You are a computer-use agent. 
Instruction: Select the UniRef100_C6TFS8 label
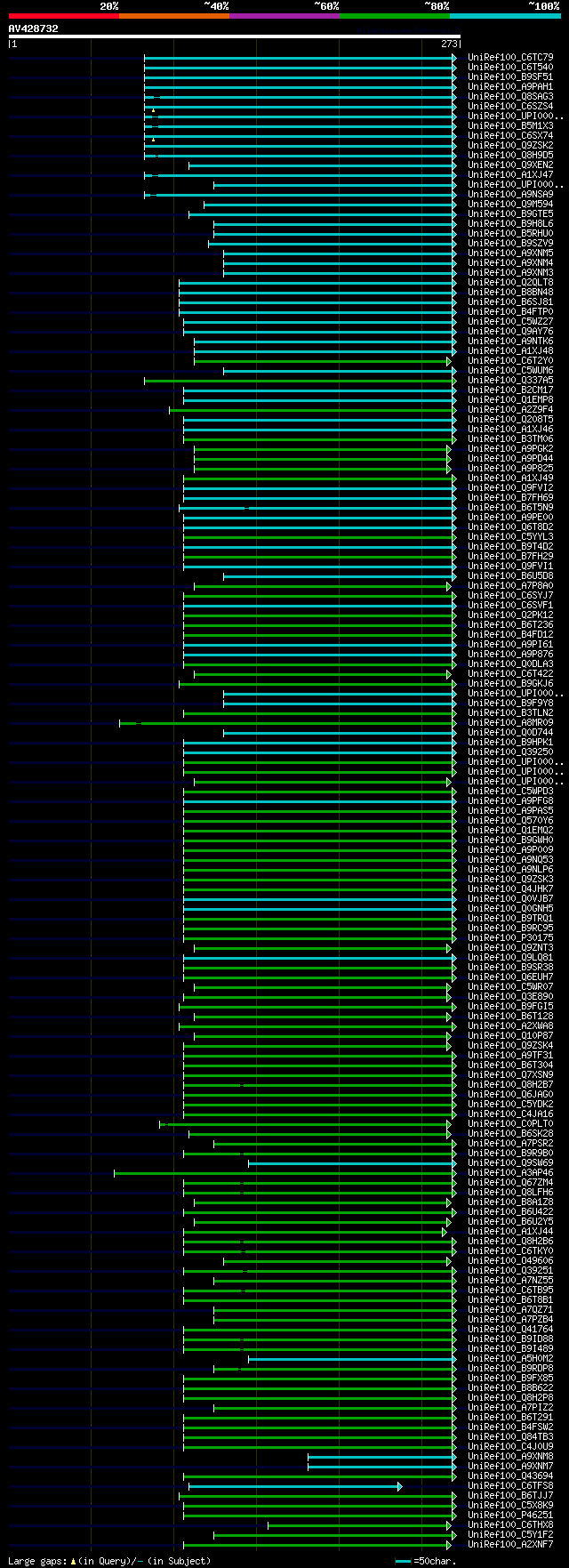click(510, 1486)
